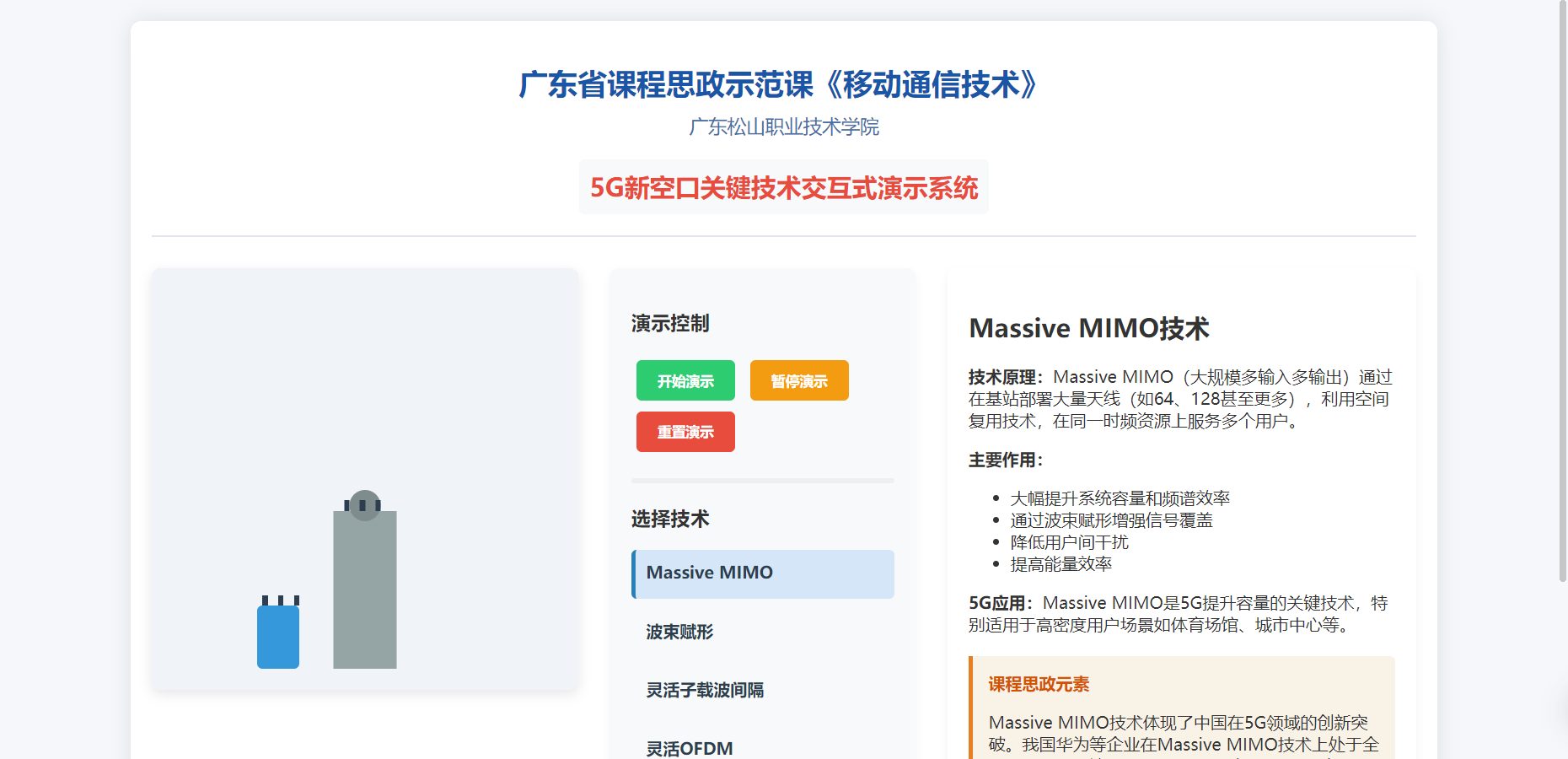Pause the demo using 暂停演示
The image size is (1568, 759).
tap(798, 380)
